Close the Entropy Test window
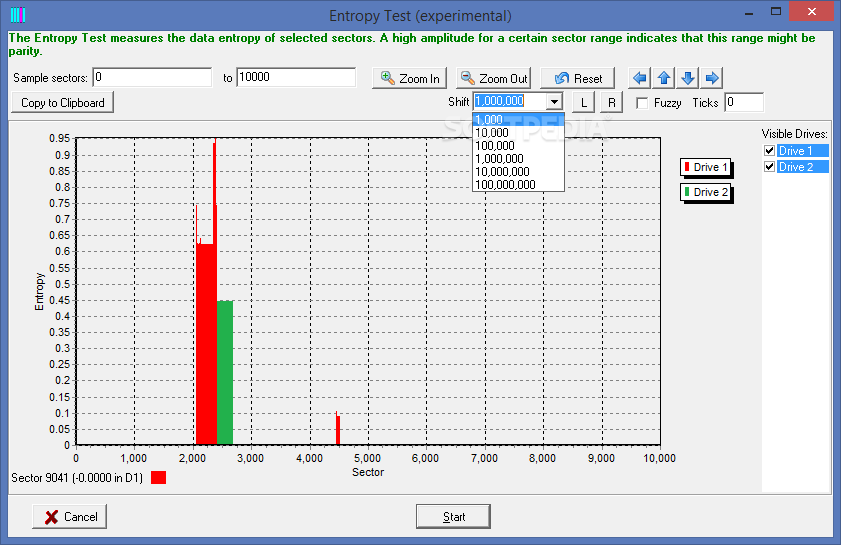 (x=812, y=12)
